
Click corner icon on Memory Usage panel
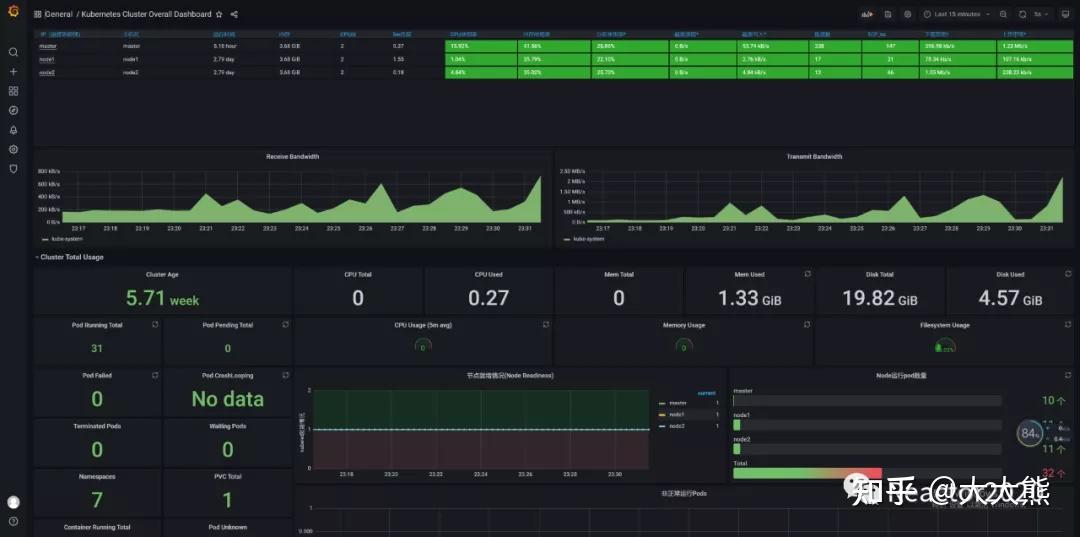pyautogui.click(x=807, y=325)
